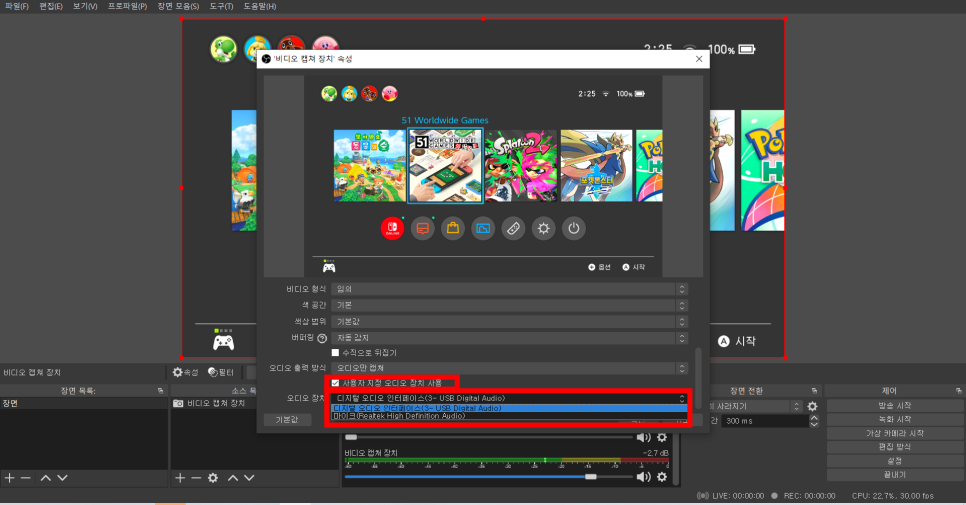Click 끝내기 to exit OBS
966x505 pixels.
pyautogui.click(x=895, y=475)
